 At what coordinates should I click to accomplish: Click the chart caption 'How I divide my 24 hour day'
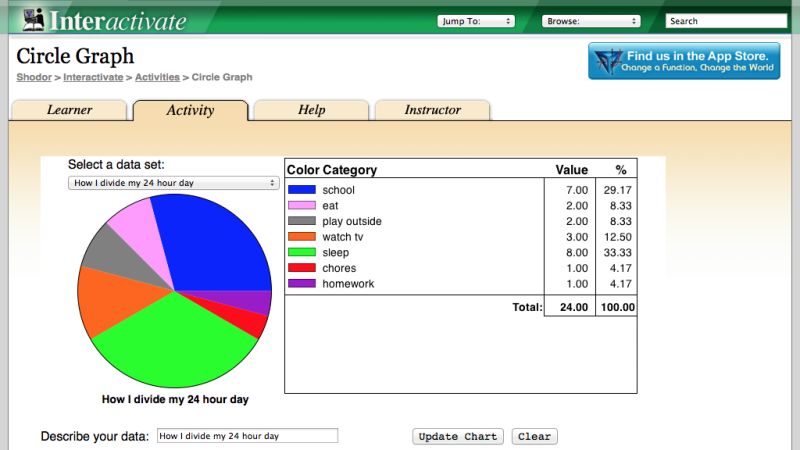pyautogui.click(x=175, y=399)
